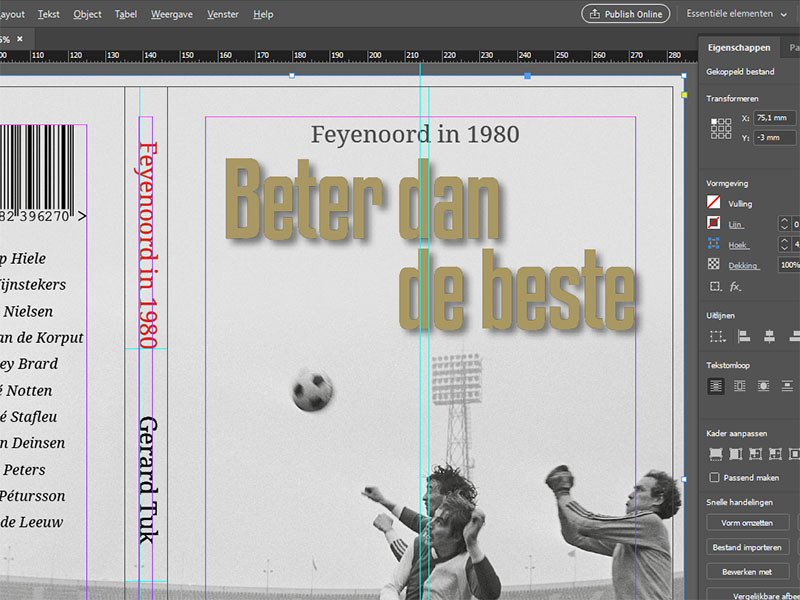
Task: Fit content to frame icon
Action: click(755, 454)
